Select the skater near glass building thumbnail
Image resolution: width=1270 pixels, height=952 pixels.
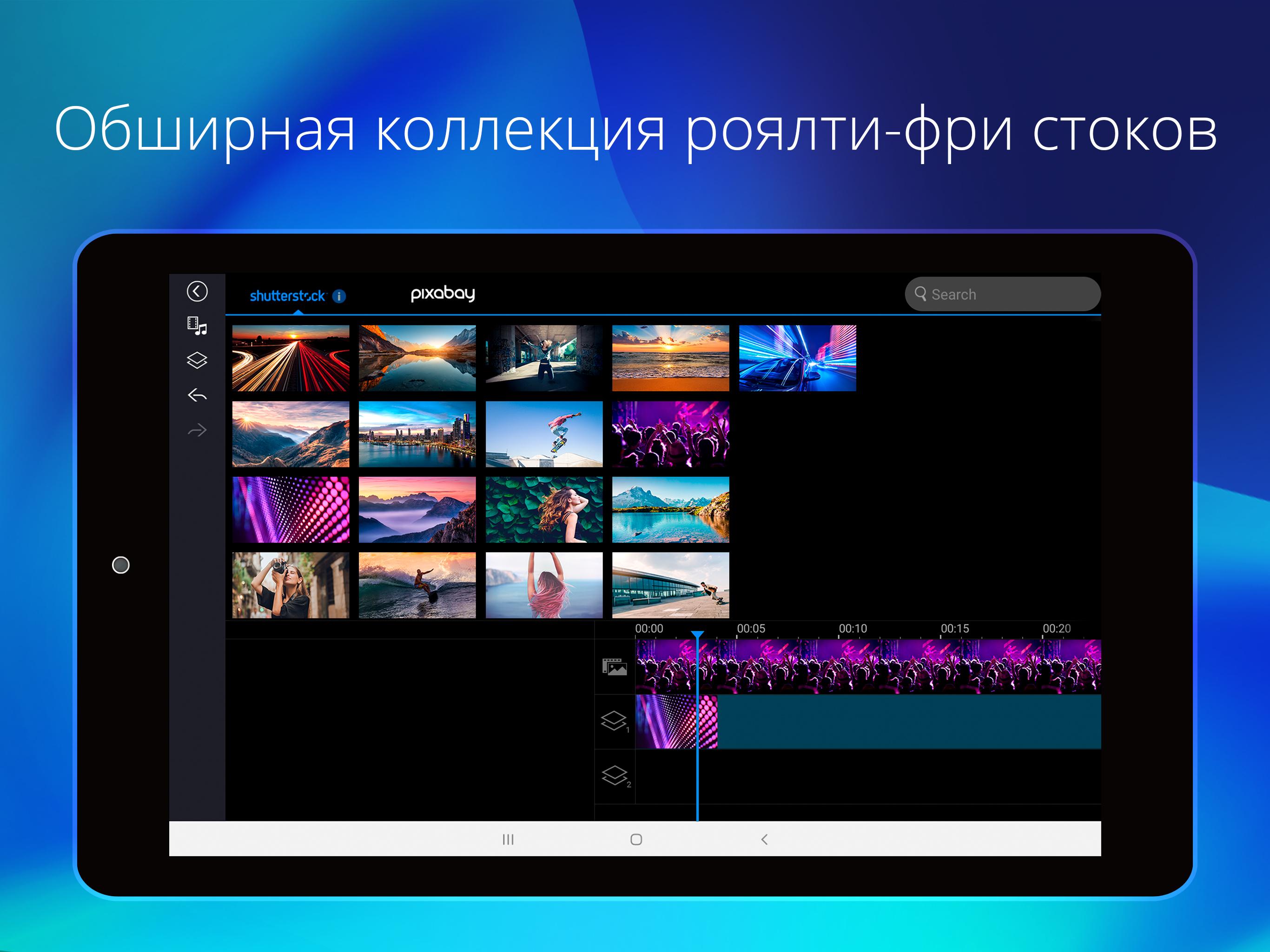671,585
